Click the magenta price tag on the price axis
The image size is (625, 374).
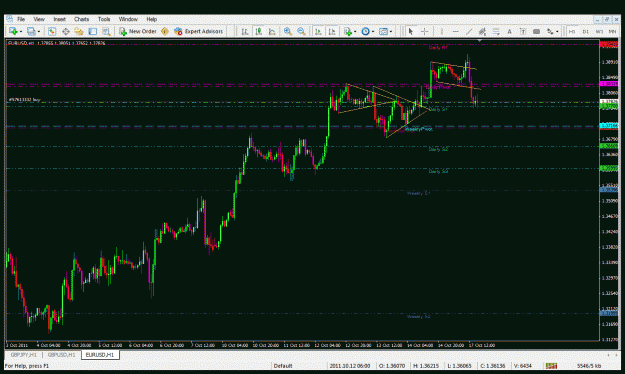609,84
